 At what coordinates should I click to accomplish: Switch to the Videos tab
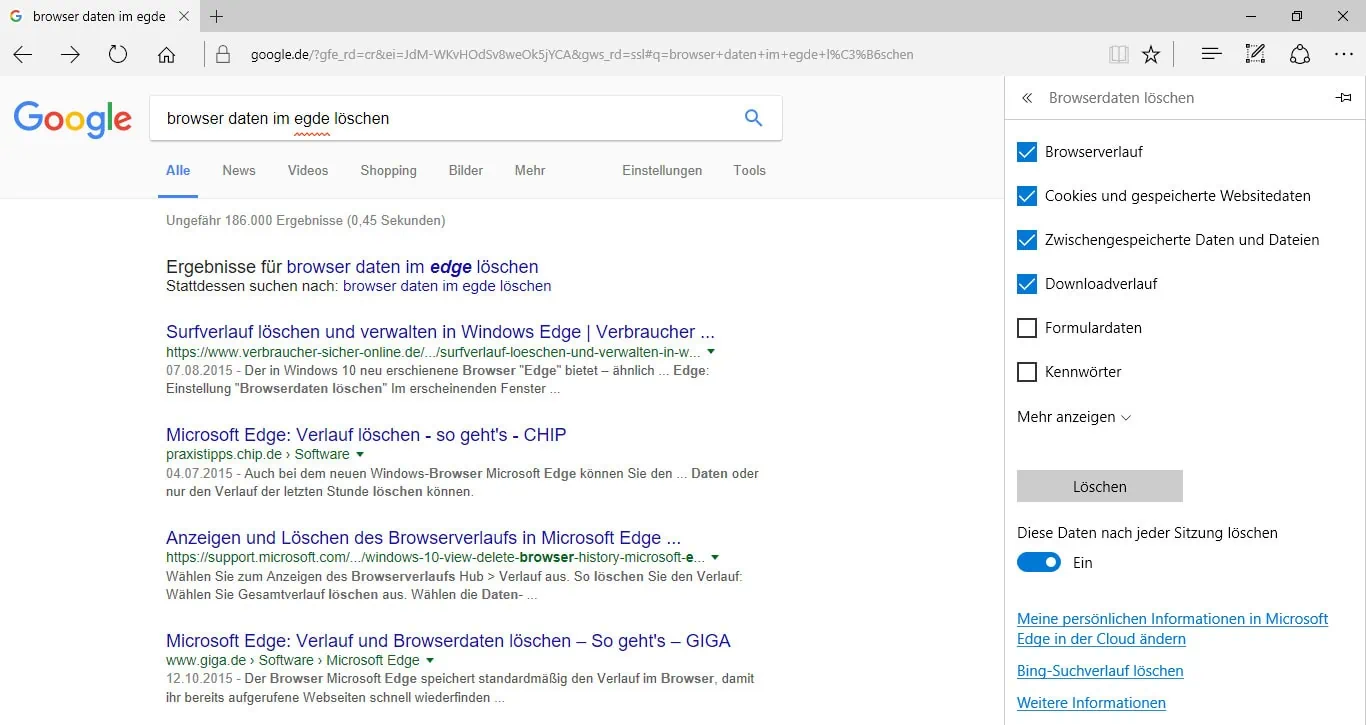click(x=308, y=170)
